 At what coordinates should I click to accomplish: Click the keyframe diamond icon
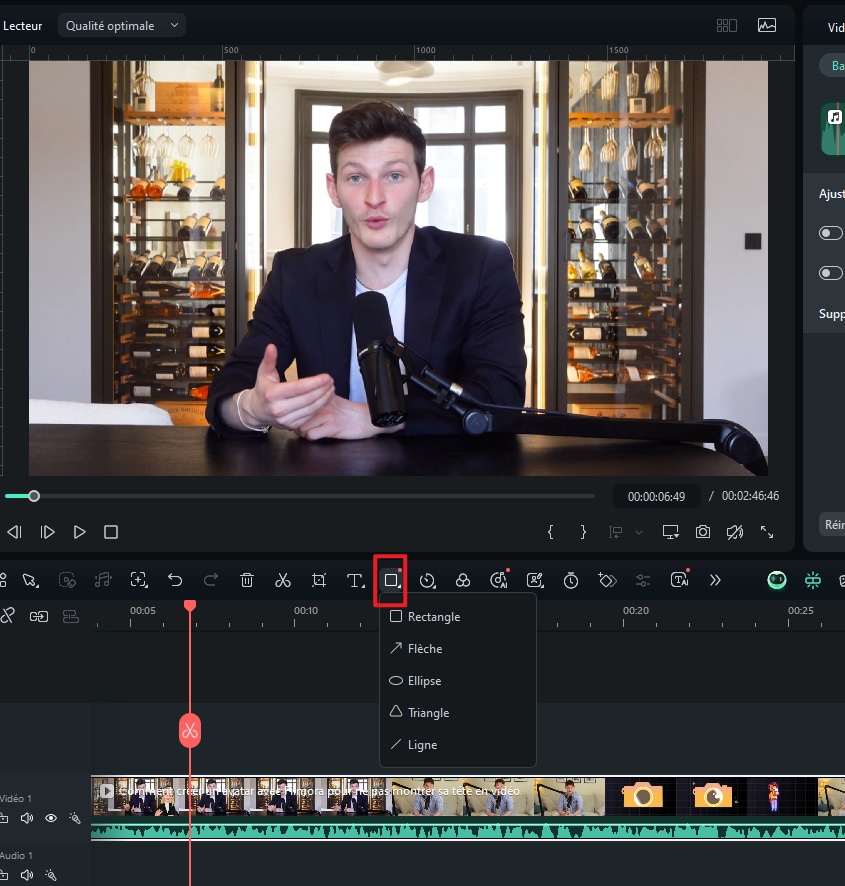pos(607,580)
